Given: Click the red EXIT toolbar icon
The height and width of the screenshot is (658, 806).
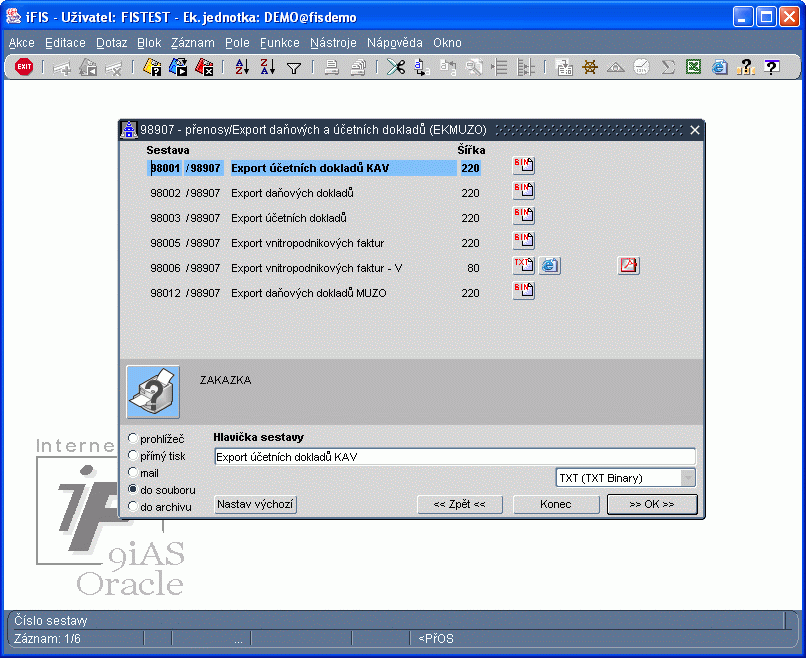Looking at the screenshot, I should click(24, 67).
